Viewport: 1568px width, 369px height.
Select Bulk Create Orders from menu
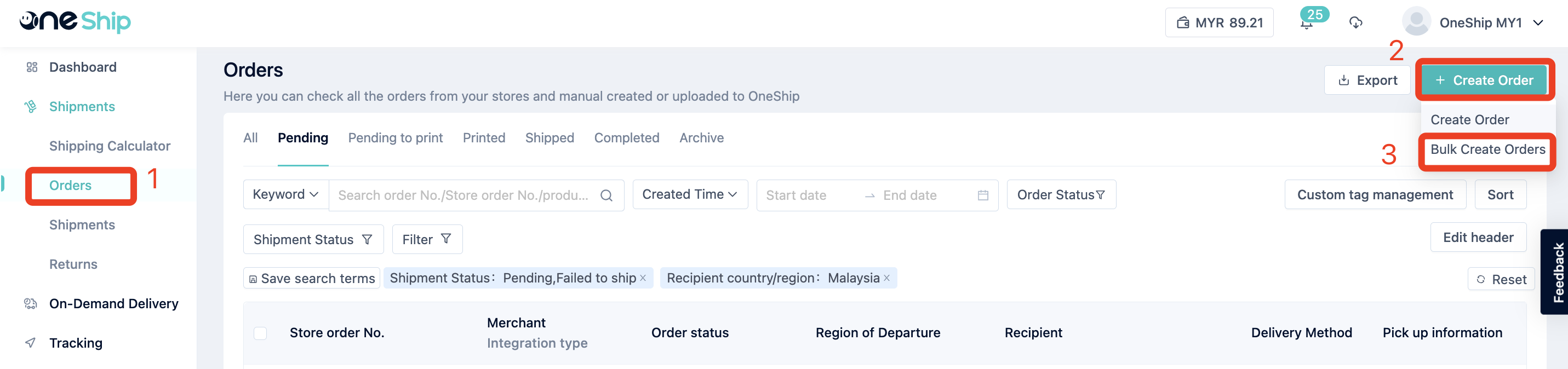(x=1487, y=149)
